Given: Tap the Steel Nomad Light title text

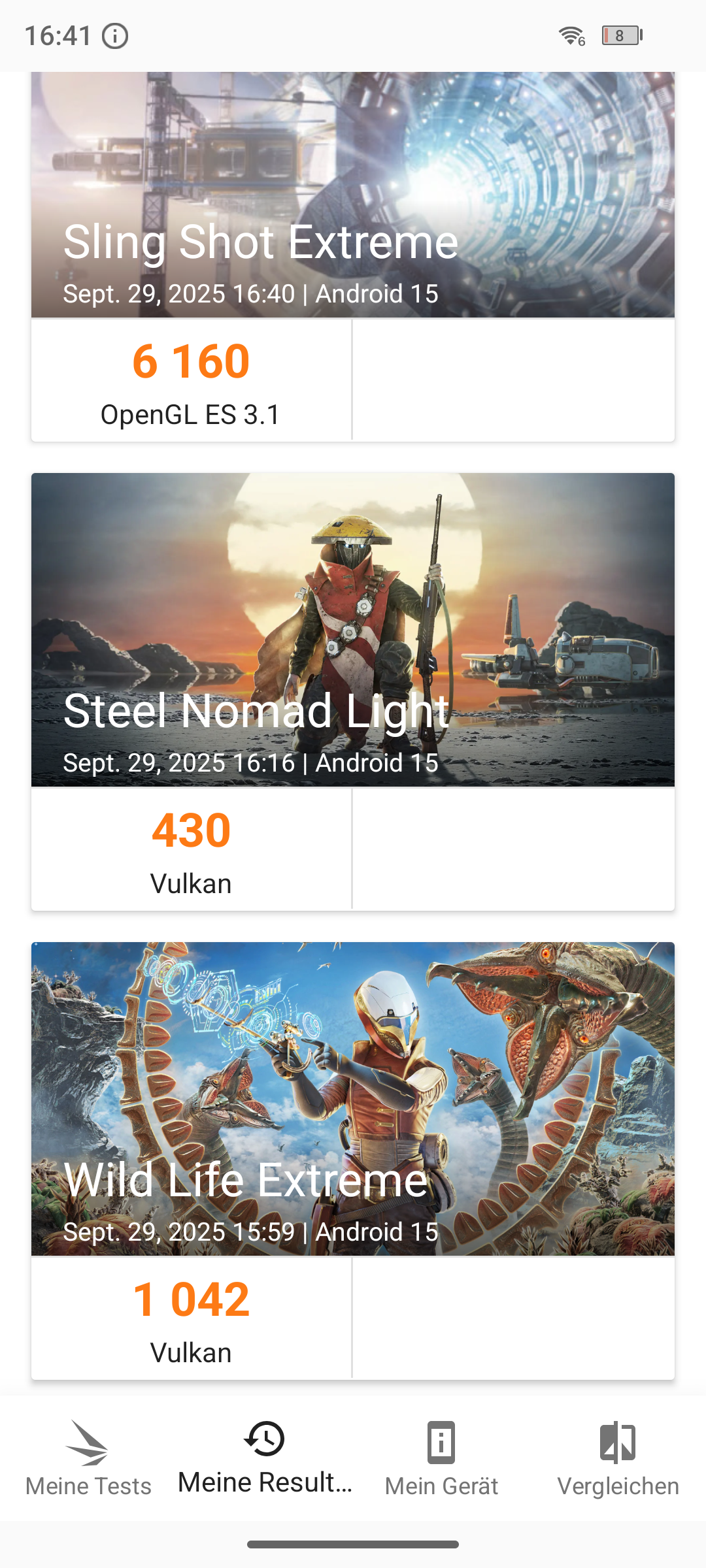Looking at the screenshot, I should (x=256, y=711).
